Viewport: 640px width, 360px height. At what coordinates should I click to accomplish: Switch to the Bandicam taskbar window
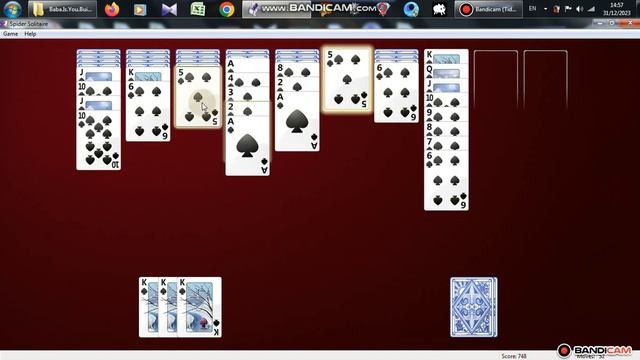tap(489, 9)
